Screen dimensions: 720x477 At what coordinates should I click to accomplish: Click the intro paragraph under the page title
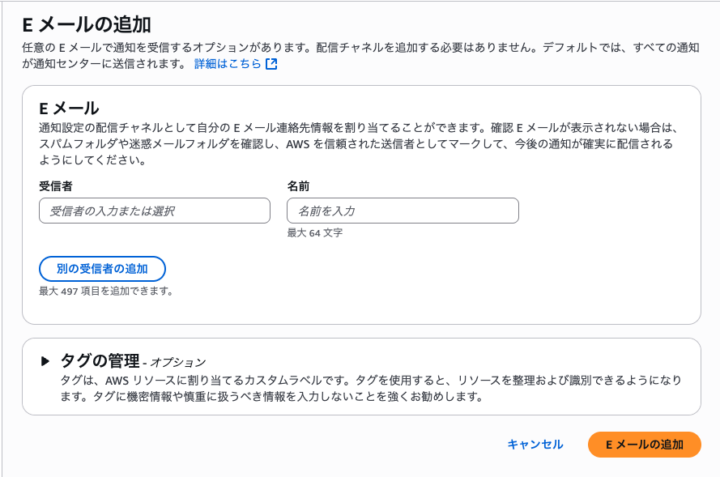[360, 56]
